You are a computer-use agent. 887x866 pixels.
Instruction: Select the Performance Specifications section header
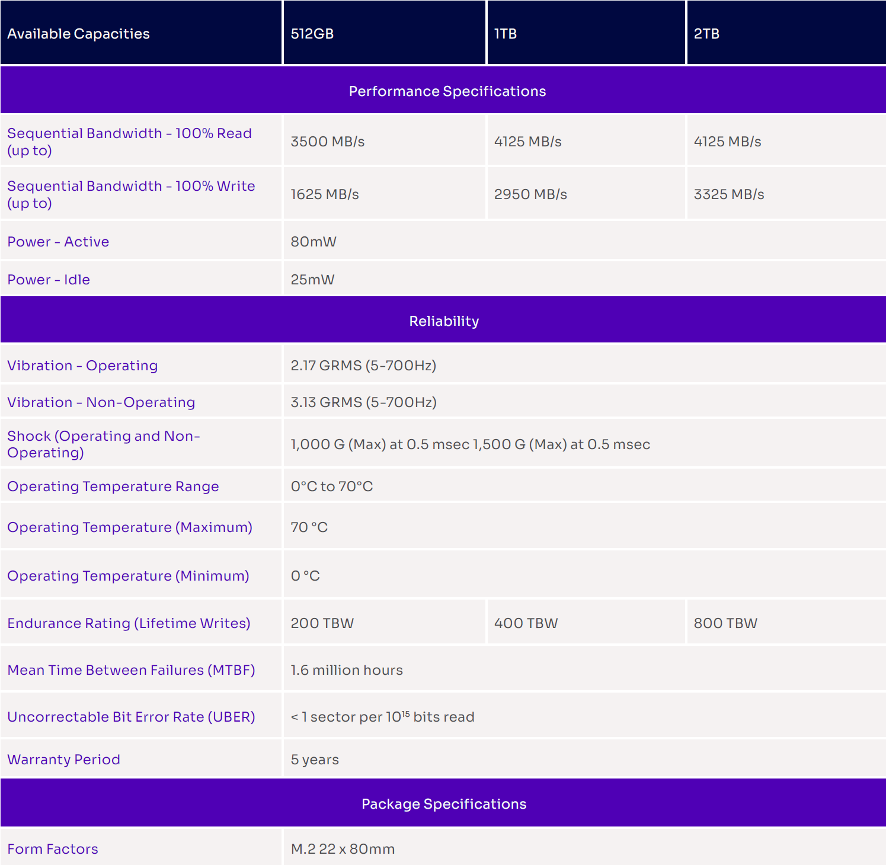coord(447,91)
